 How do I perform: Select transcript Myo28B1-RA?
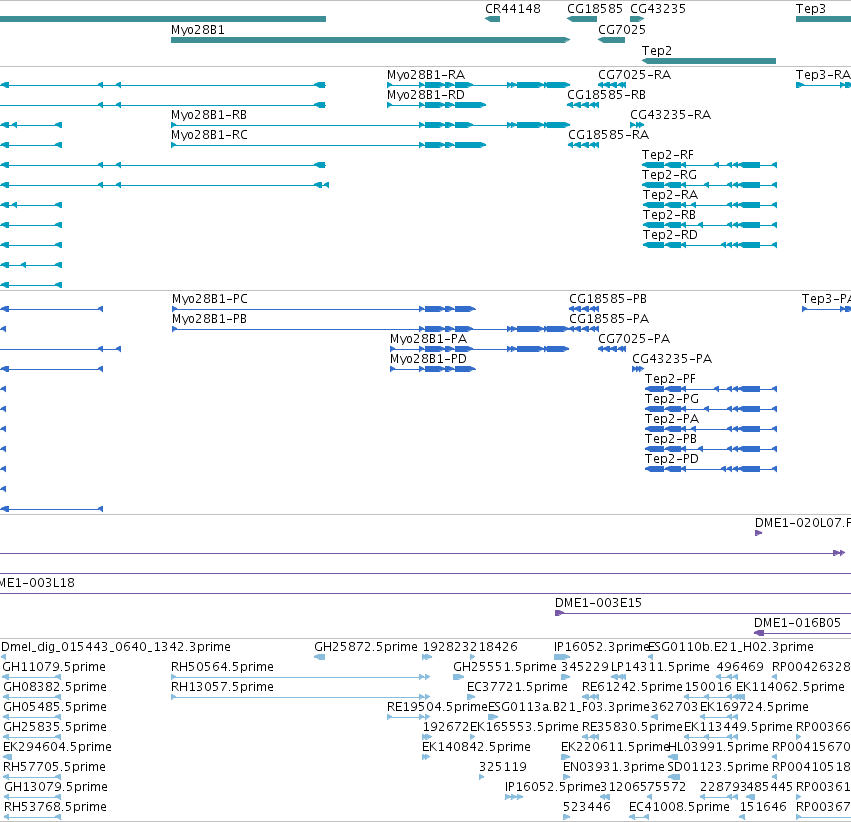tap(478, 85)
